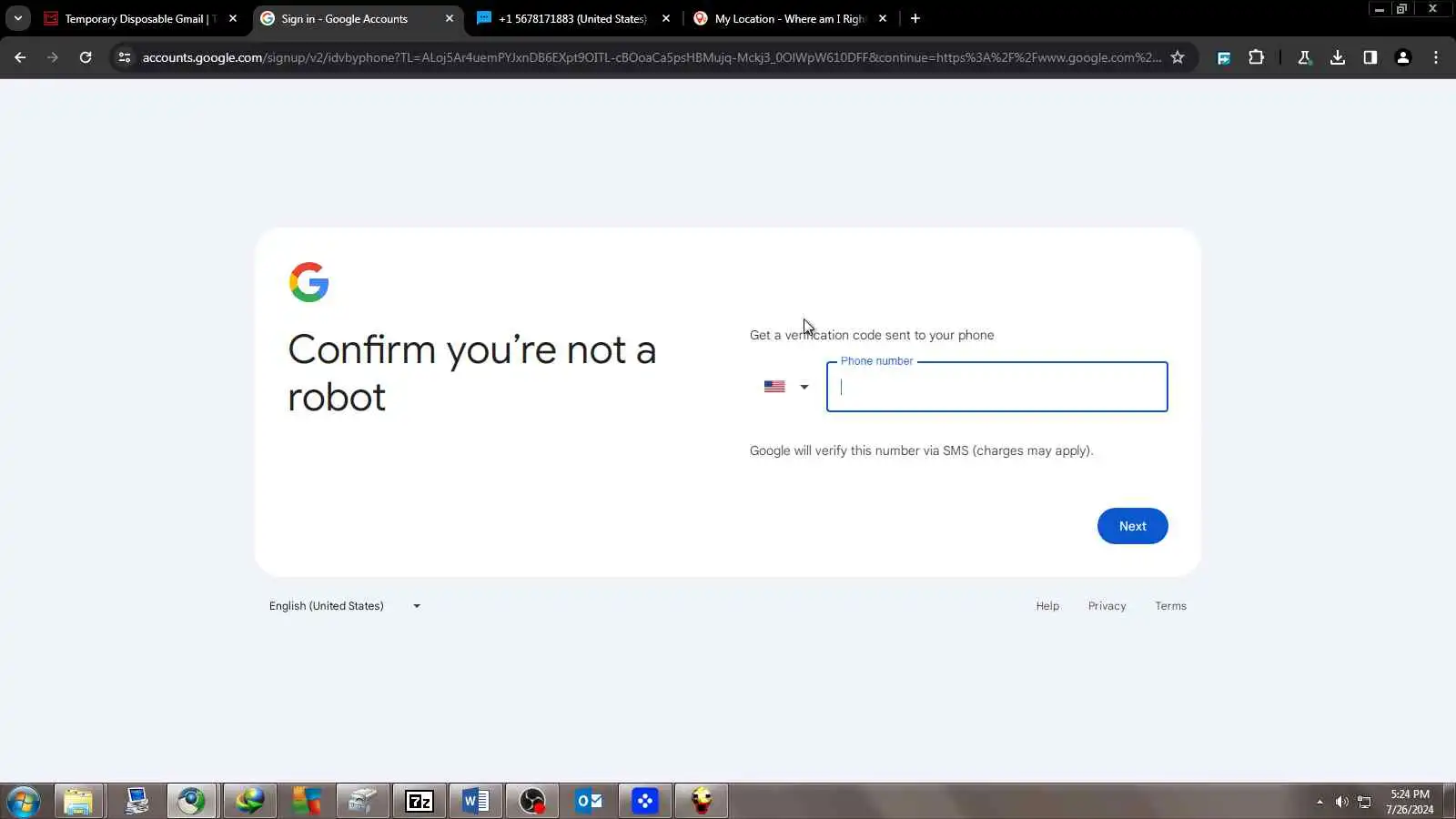Open OBS Studio from the taskbar
Viewport: 1456px width, 819px height.
[x=532, y=802]
